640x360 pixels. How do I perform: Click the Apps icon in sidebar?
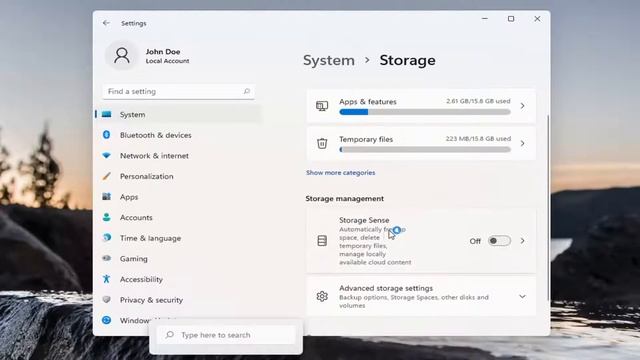107,196
